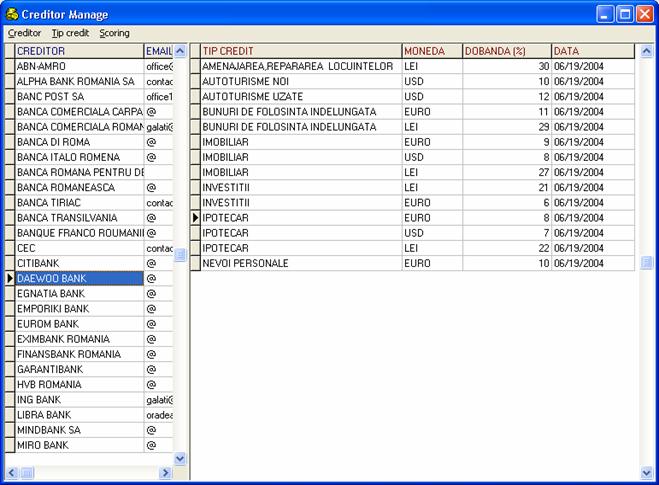Click the row selector of DAEWOO BANK

[10, 278]
